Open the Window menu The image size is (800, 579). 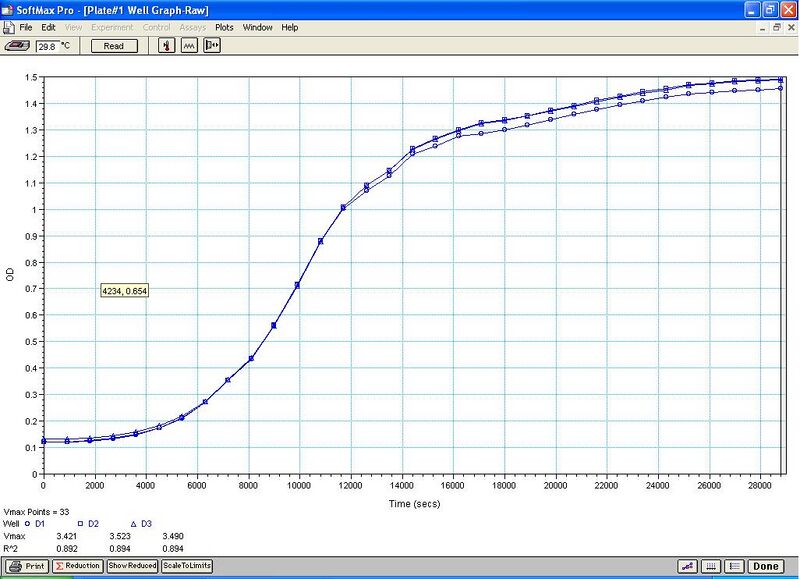tap(257, 27)
